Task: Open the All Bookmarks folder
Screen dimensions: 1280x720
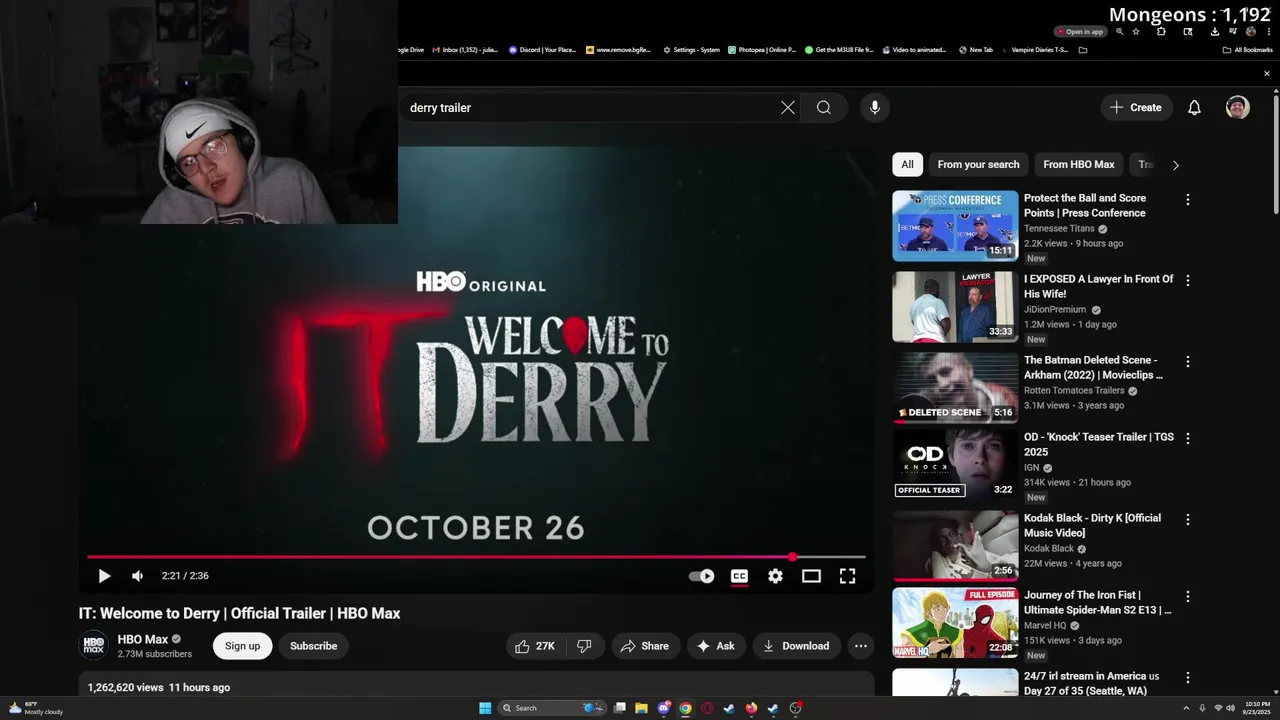Action: (x=1247, y=50)
